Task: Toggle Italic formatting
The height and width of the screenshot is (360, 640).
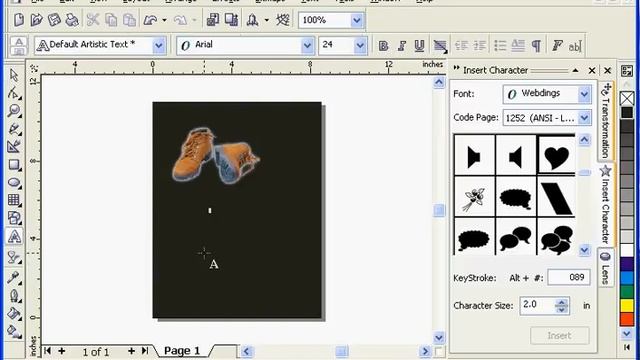Action: click(x=401, y=45)
